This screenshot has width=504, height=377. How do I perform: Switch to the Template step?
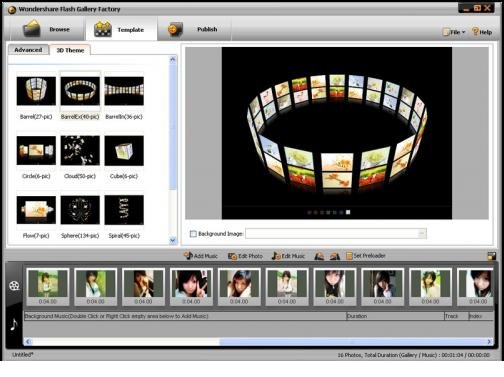(x=121, y=29)
